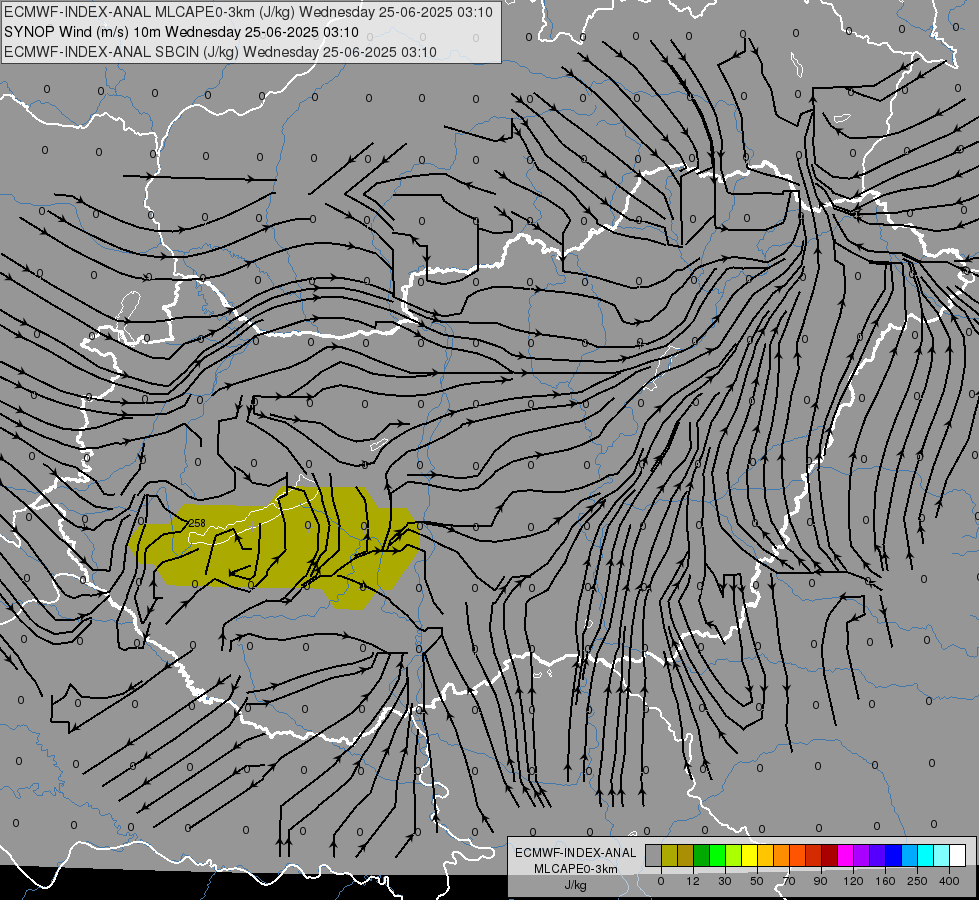
Task: Click the legend tick label 50
Action: (757, 881)
